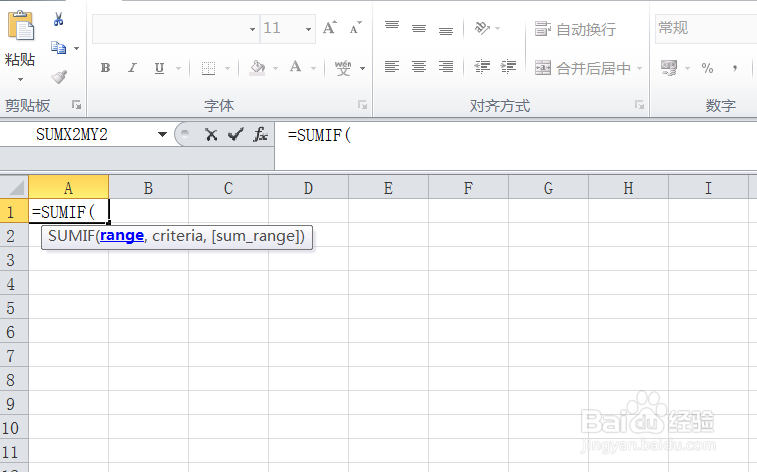
Task: Open 字体 dialog launcher
Action: [x=362, y=104]
